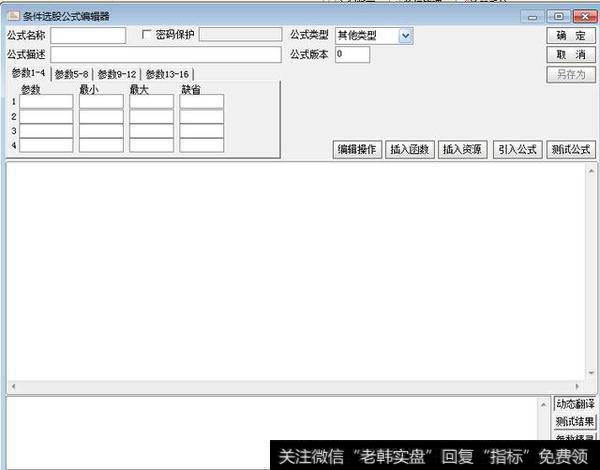Click the 插入资源 button
Image resolution: width=600 pixels, height=470 pixels.
462,149
